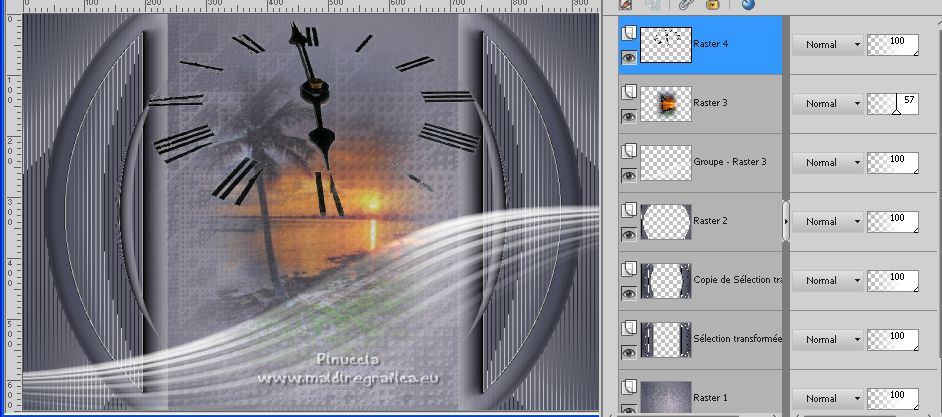Image resolution: width=942 pixels, height=417 pixels.
Task: Toggle the eye icon for Raster 2
Action: (629, 234)
